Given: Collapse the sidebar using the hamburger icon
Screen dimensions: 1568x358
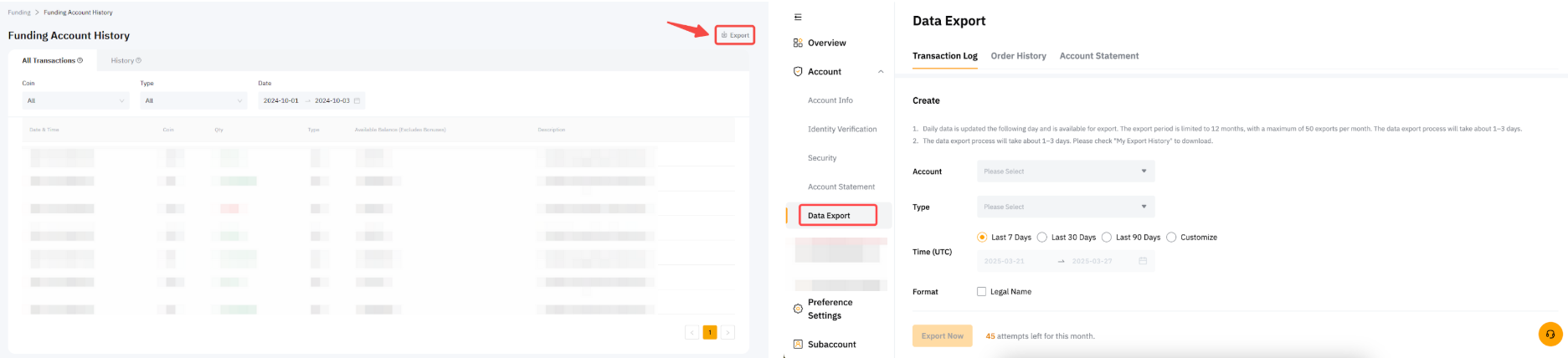Looking at the screenshot, I should pos(798,17).
